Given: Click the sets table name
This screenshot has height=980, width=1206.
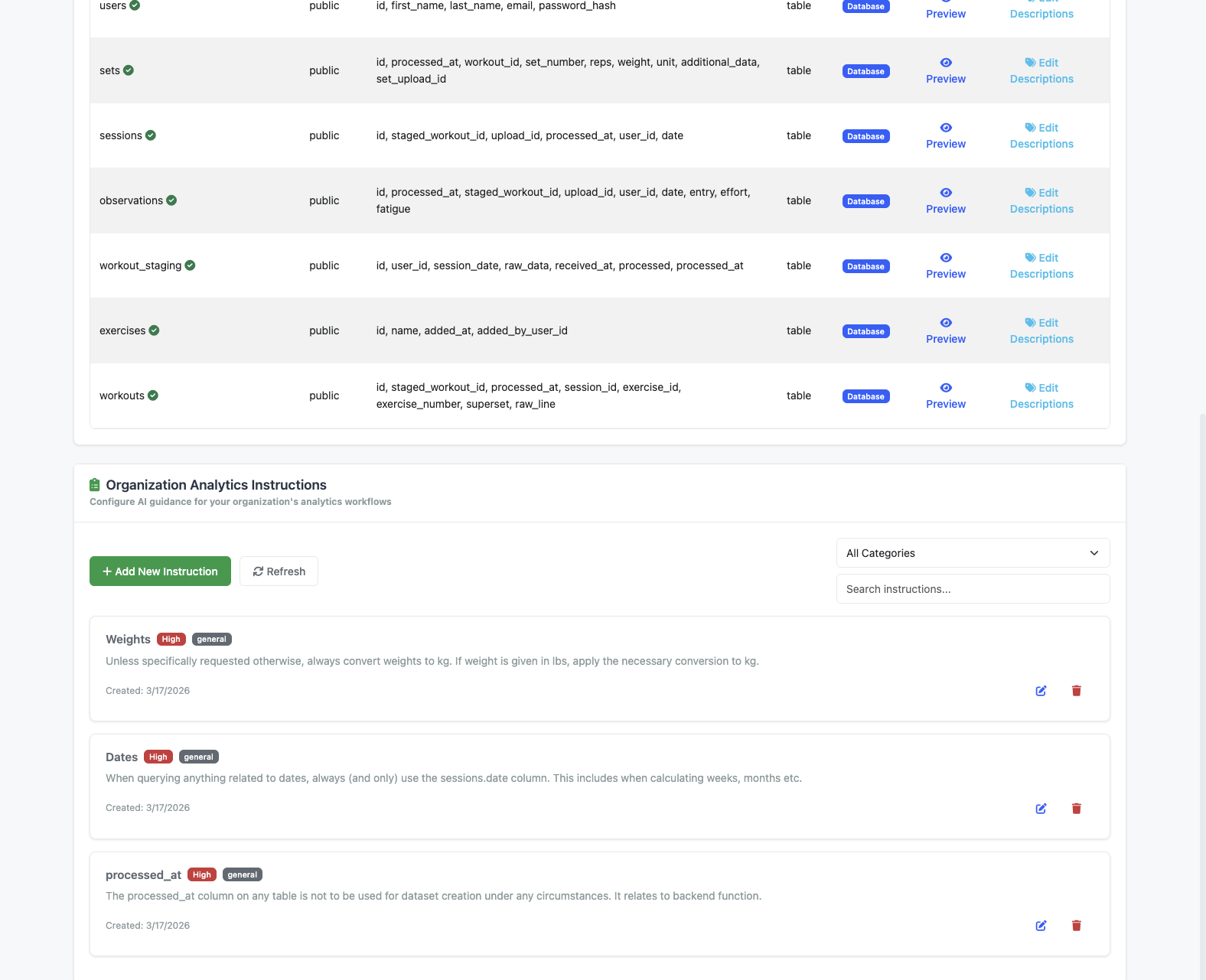Looking at the screenshot, I should [x=109, y=70].
